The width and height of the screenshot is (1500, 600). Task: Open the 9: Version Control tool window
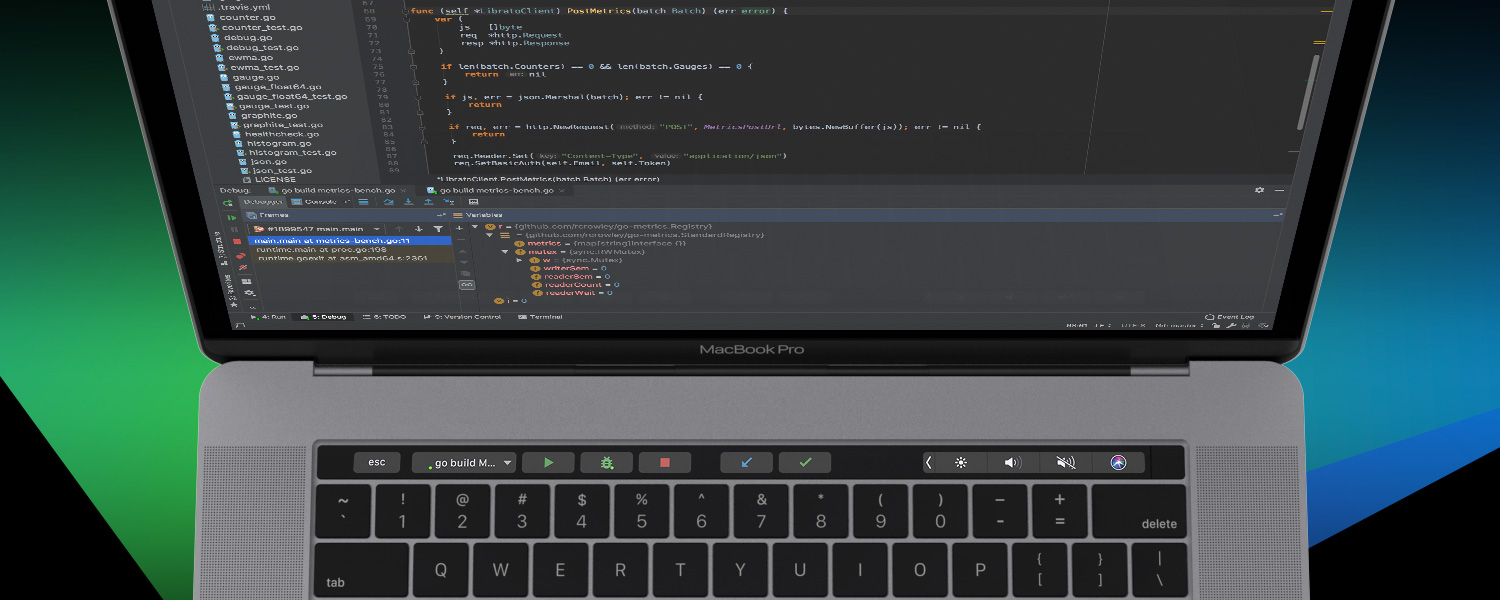(462, 317)
